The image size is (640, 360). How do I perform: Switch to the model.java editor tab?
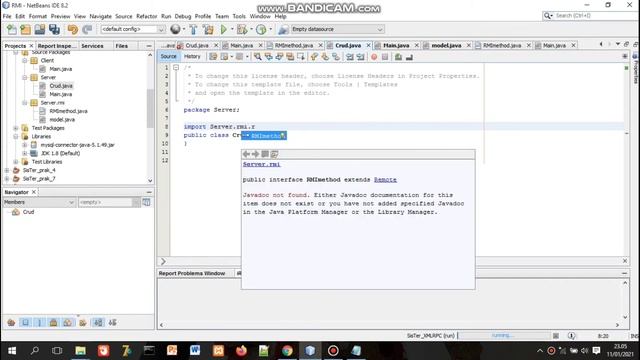[446, 45]
